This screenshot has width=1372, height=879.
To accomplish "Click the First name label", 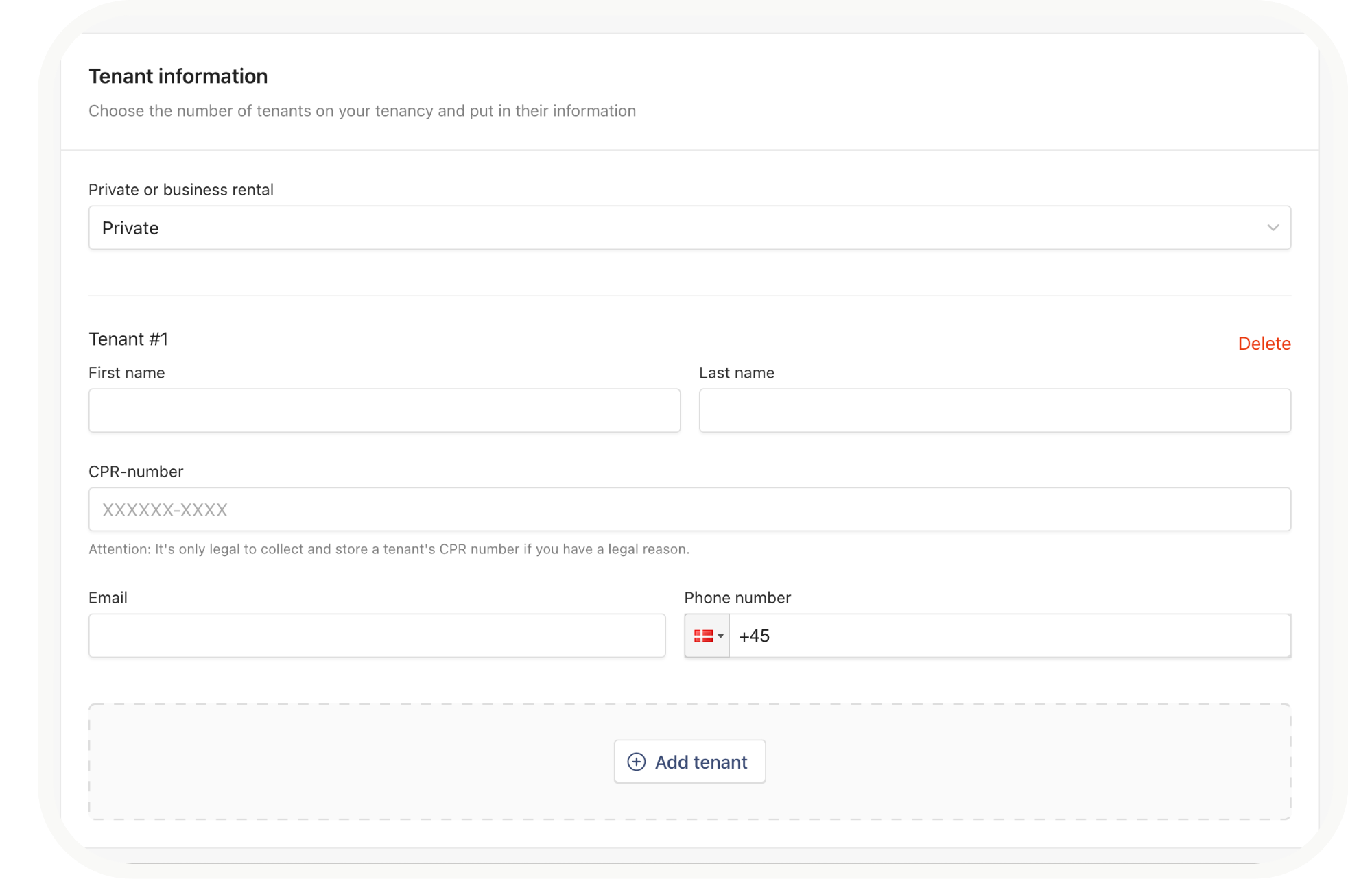I will coord(127,373).
